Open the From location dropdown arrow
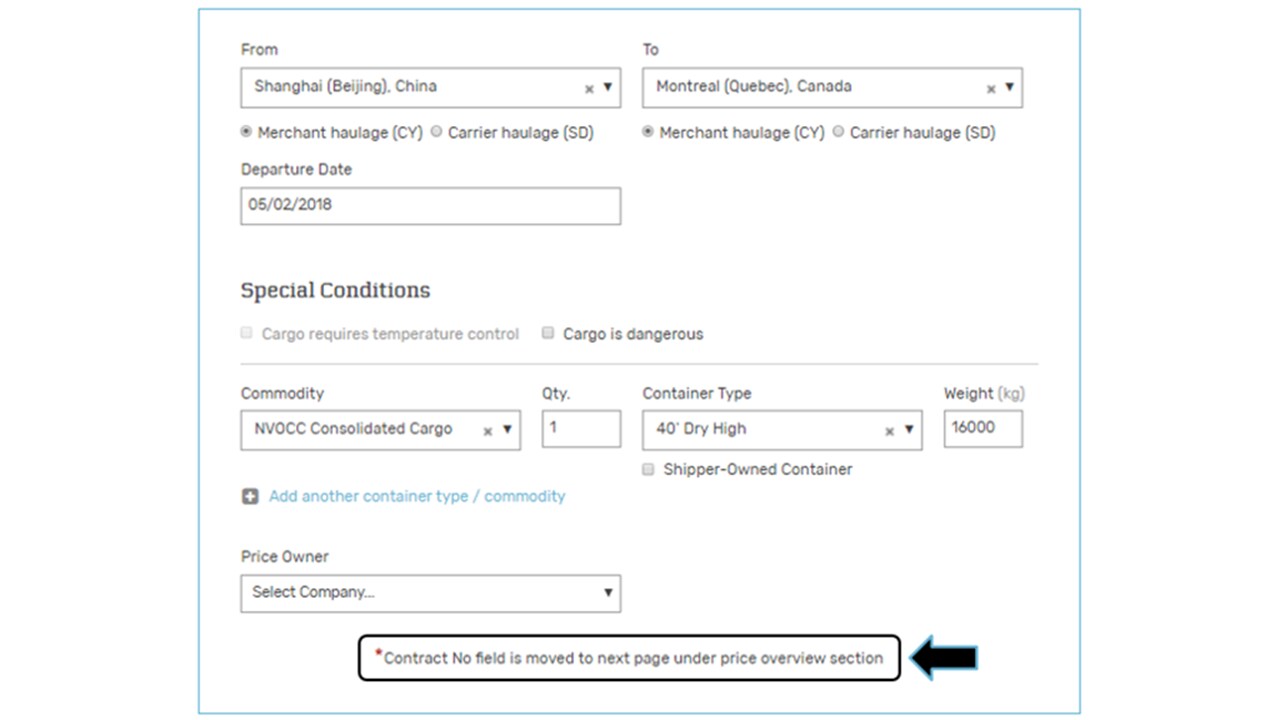Viewport: 1280px width, 720px height. 607,87
